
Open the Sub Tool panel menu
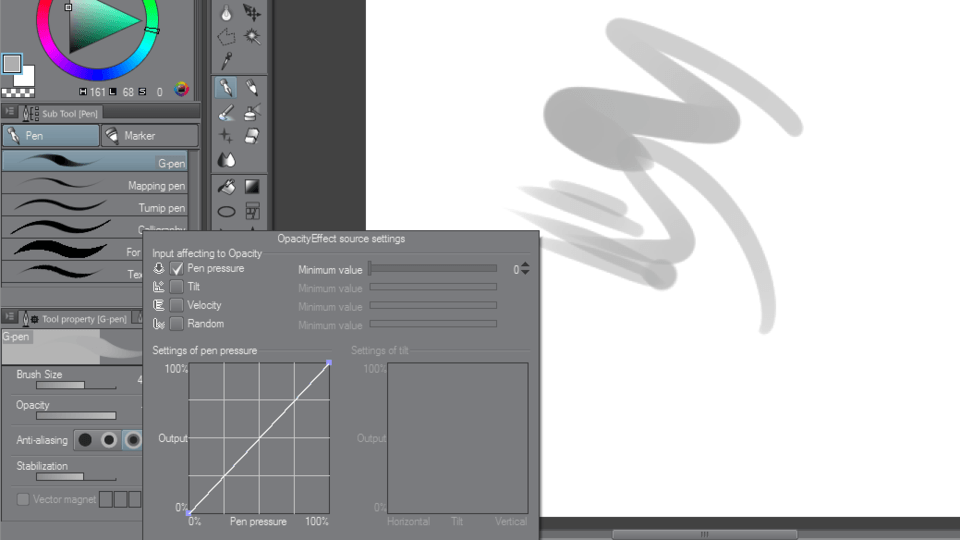10,113
